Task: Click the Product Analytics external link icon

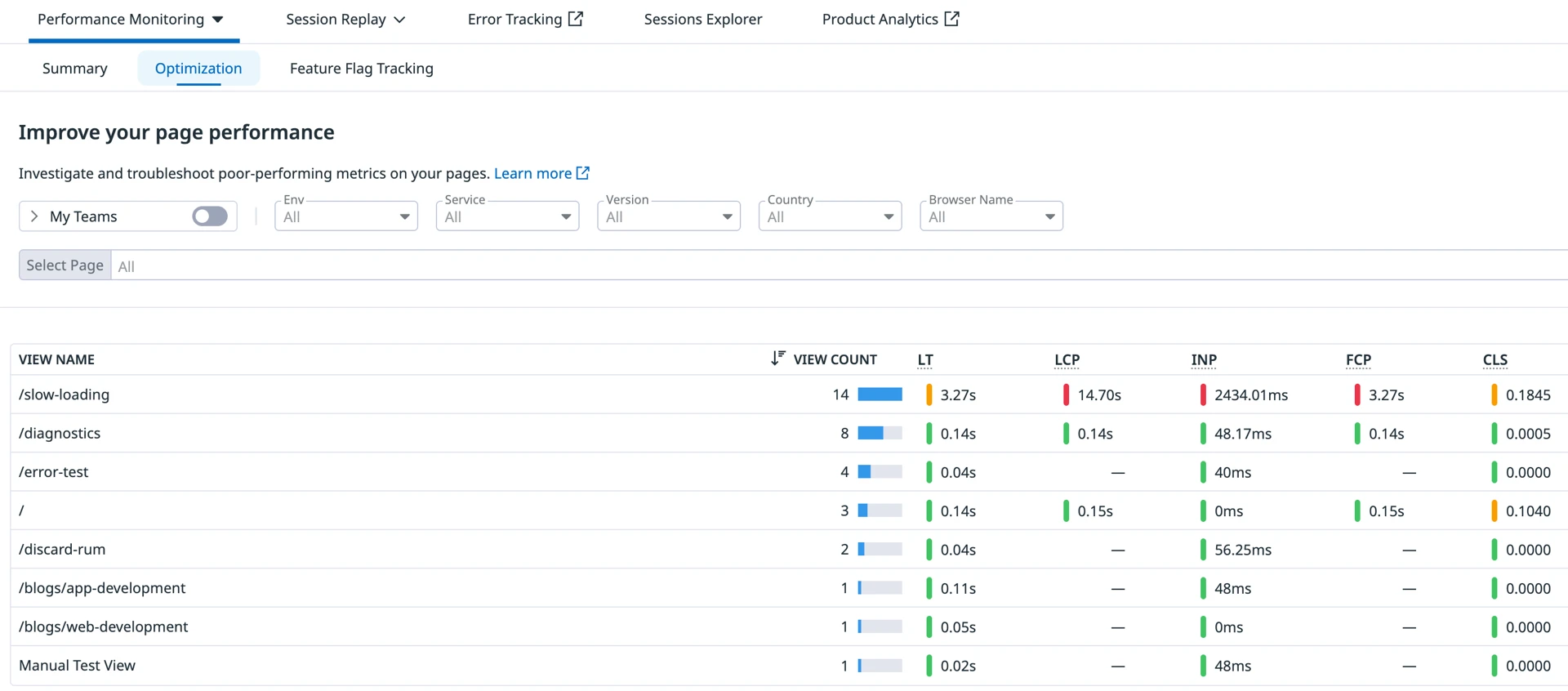Action: [951, 19]
